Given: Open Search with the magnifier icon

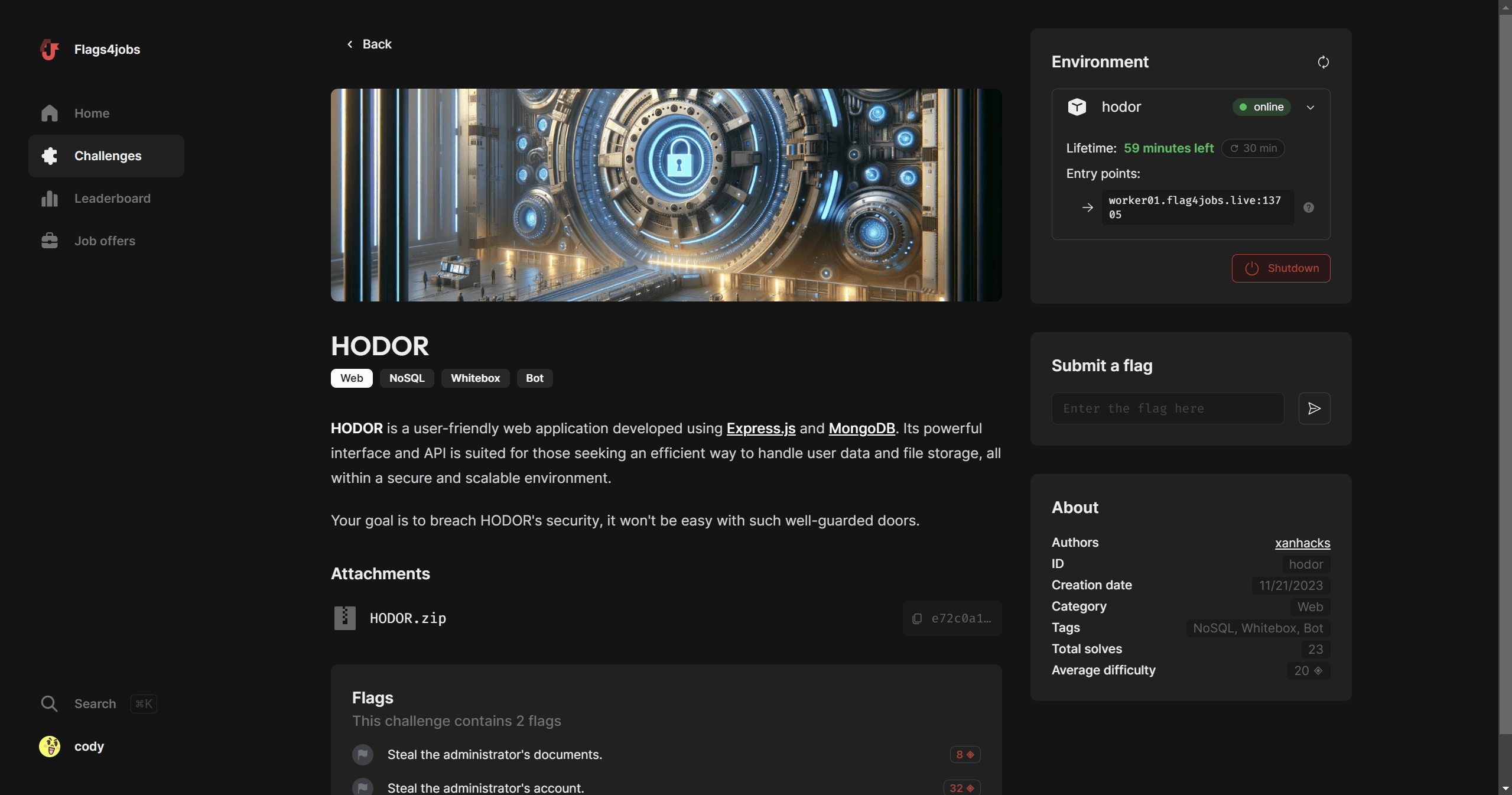Looking at the screenshot, I should click(49, 704).
